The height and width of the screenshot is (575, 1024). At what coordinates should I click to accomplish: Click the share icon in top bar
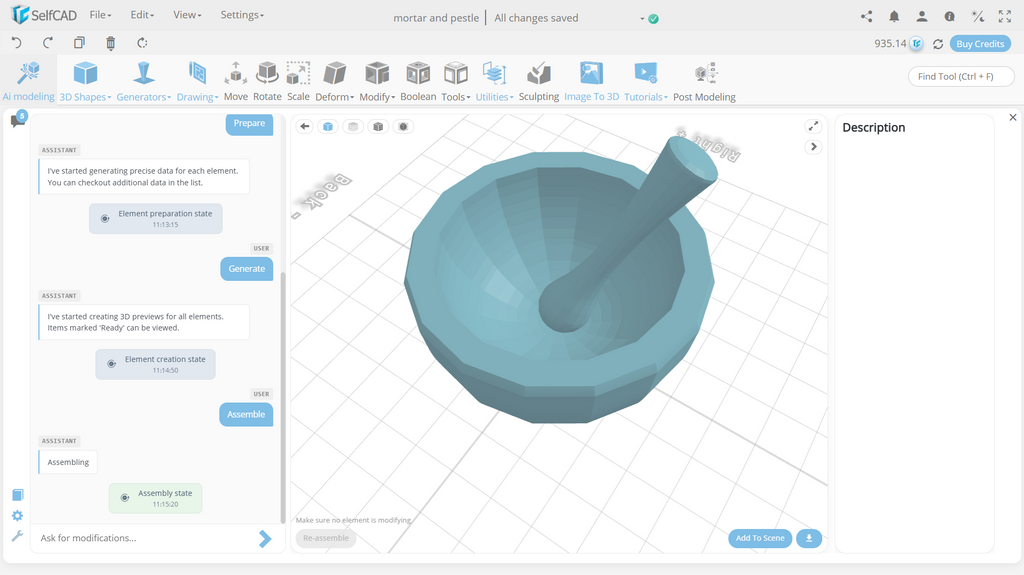click(867, 16)
